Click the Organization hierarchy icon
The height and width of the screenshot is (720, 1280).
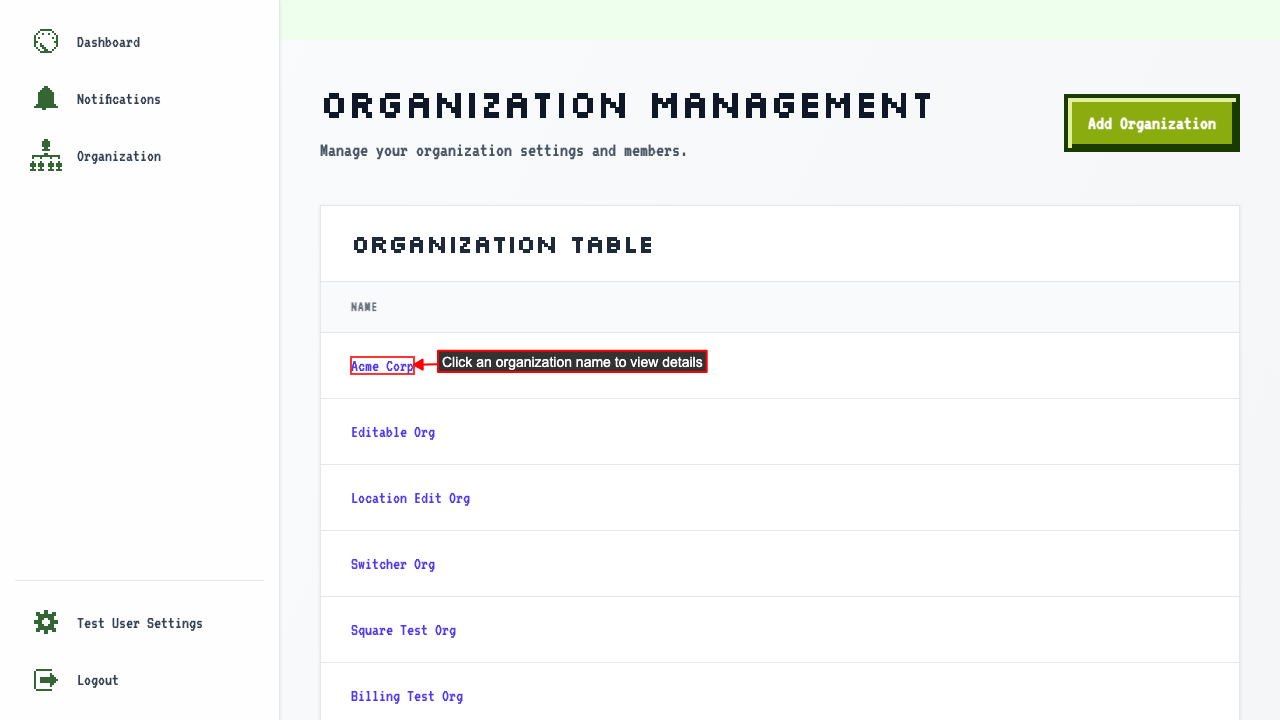pyautogui.click(x=46, y=156)
